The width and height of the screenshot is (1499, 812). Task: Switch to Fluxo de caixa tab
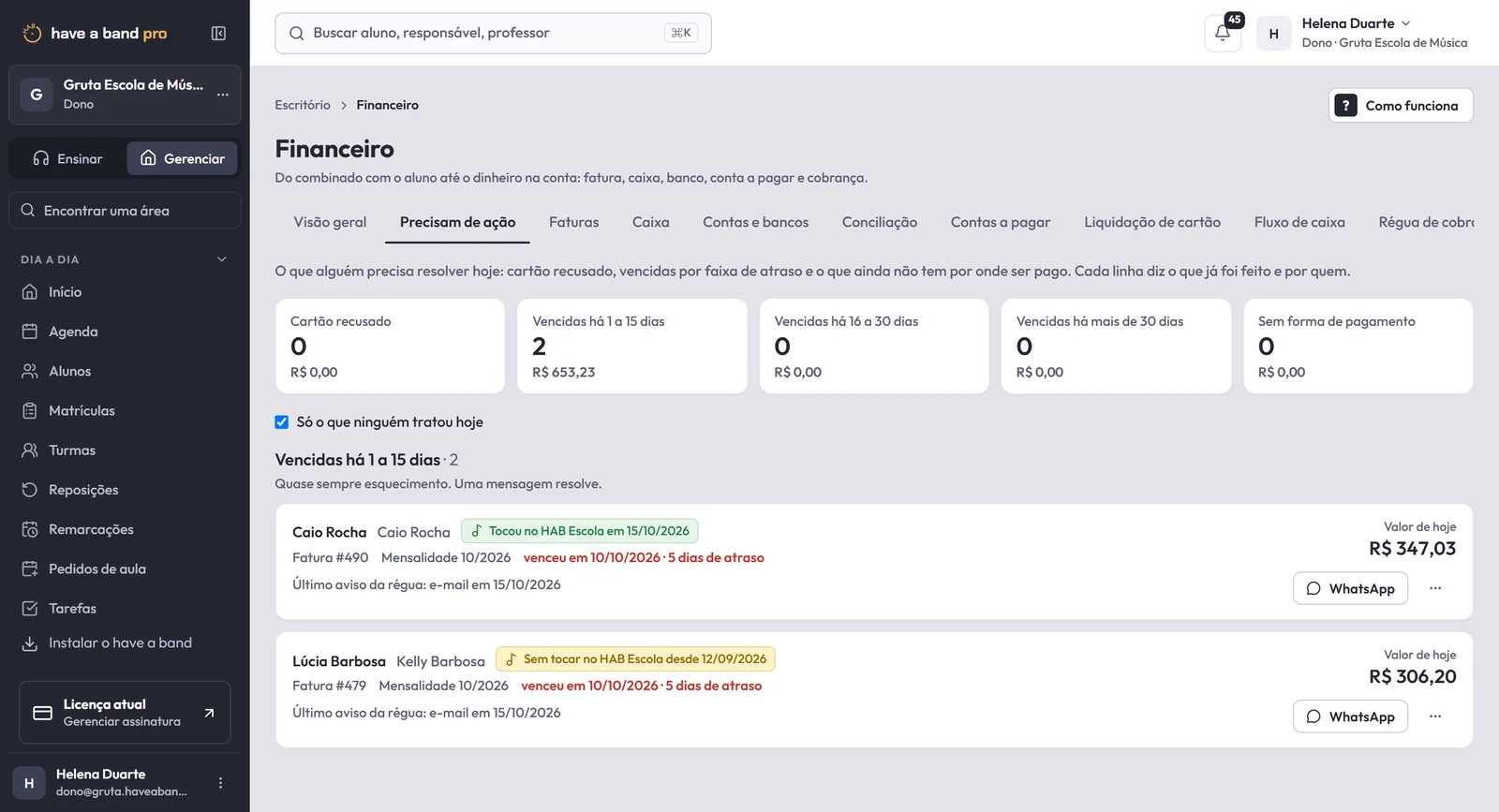pyautogui.click(x=1299, y=223)
